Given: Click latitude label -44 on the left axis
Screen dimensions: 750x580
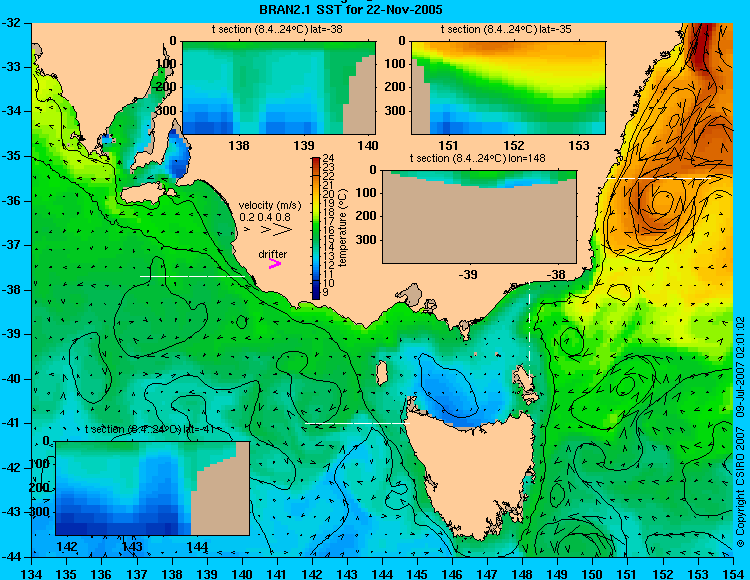Looking at the screenshot, I should (x=11, y=557).
